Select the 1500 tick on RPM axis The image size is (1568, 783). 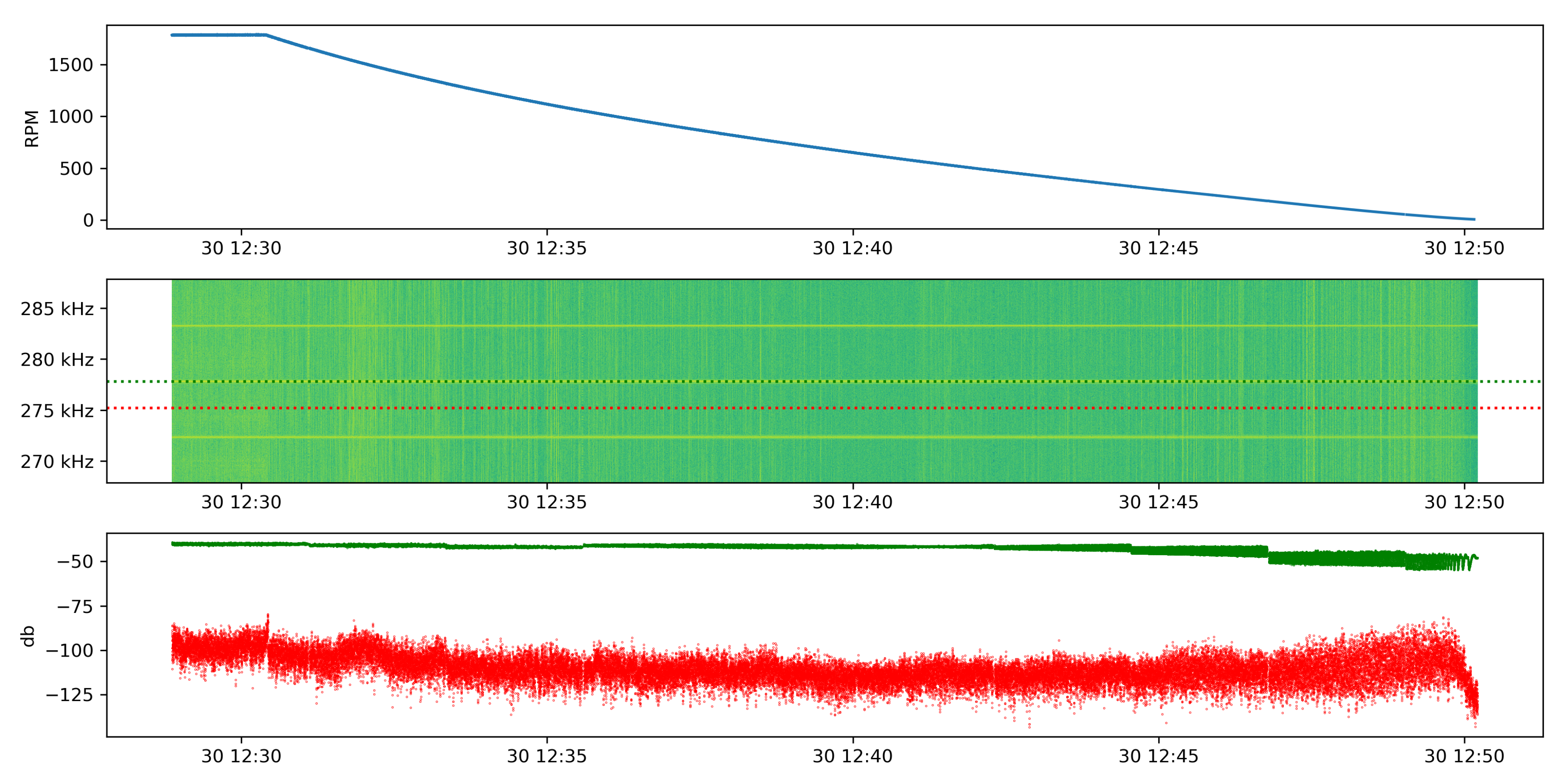pos(70,65)
